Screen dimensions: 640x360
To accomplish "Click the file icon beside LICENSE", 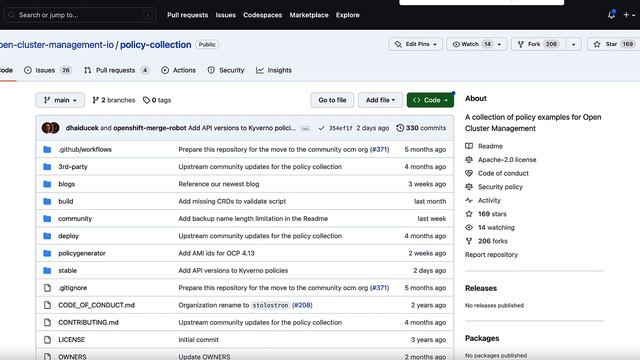I will (47, 340).
